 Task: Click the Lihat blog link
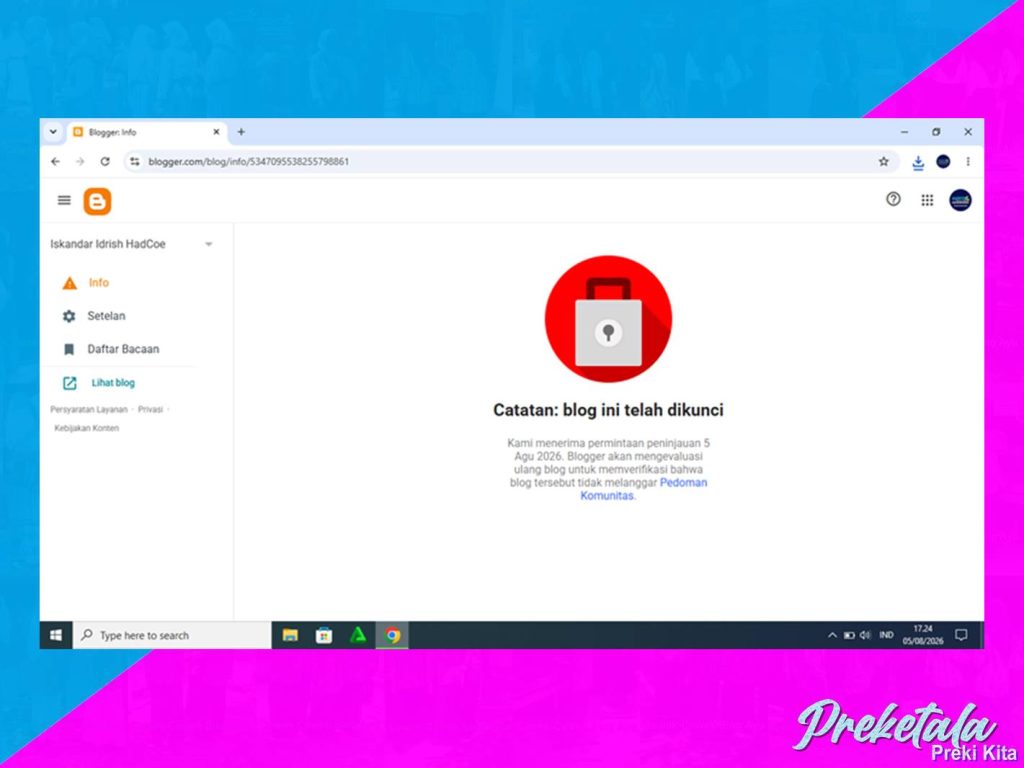(x=113, y=383)
